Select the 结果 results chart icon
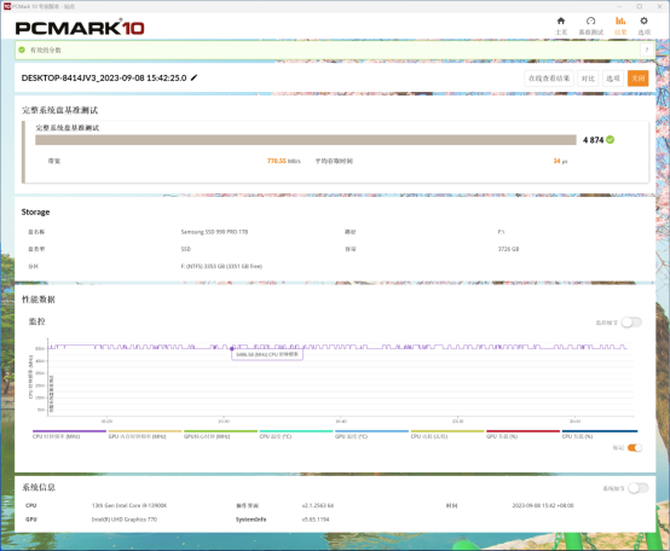This screenshot has height=551, width=670. (620, 25)
